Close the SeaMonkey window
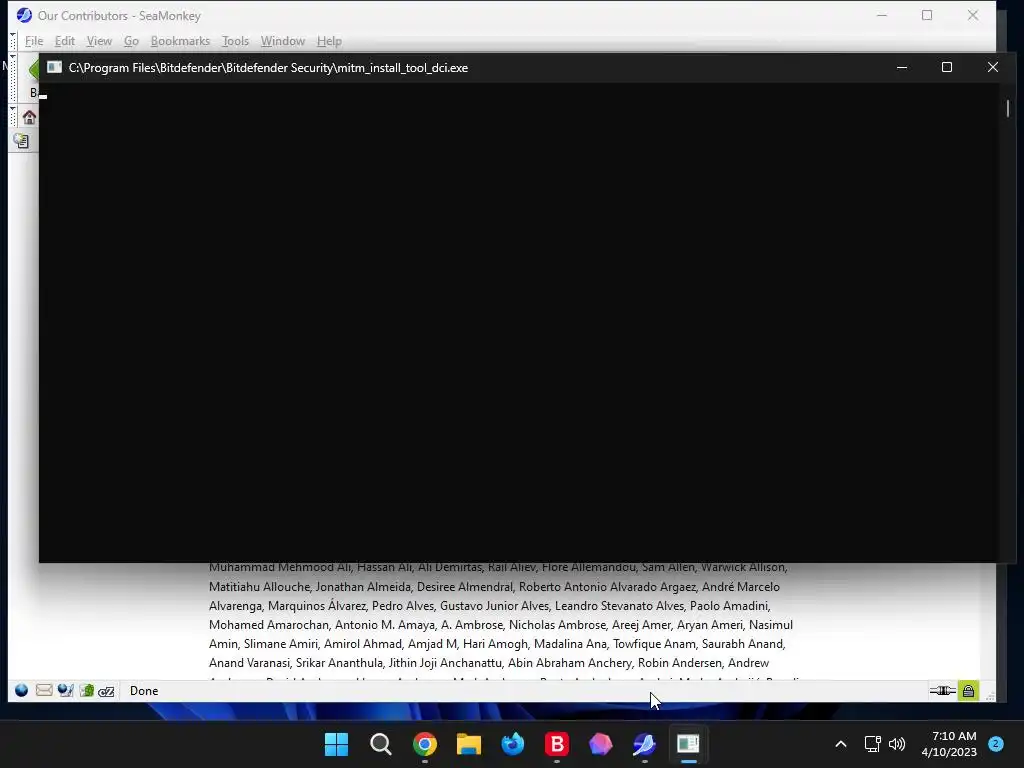1024x768 pixels. click(x=972, y=15)
